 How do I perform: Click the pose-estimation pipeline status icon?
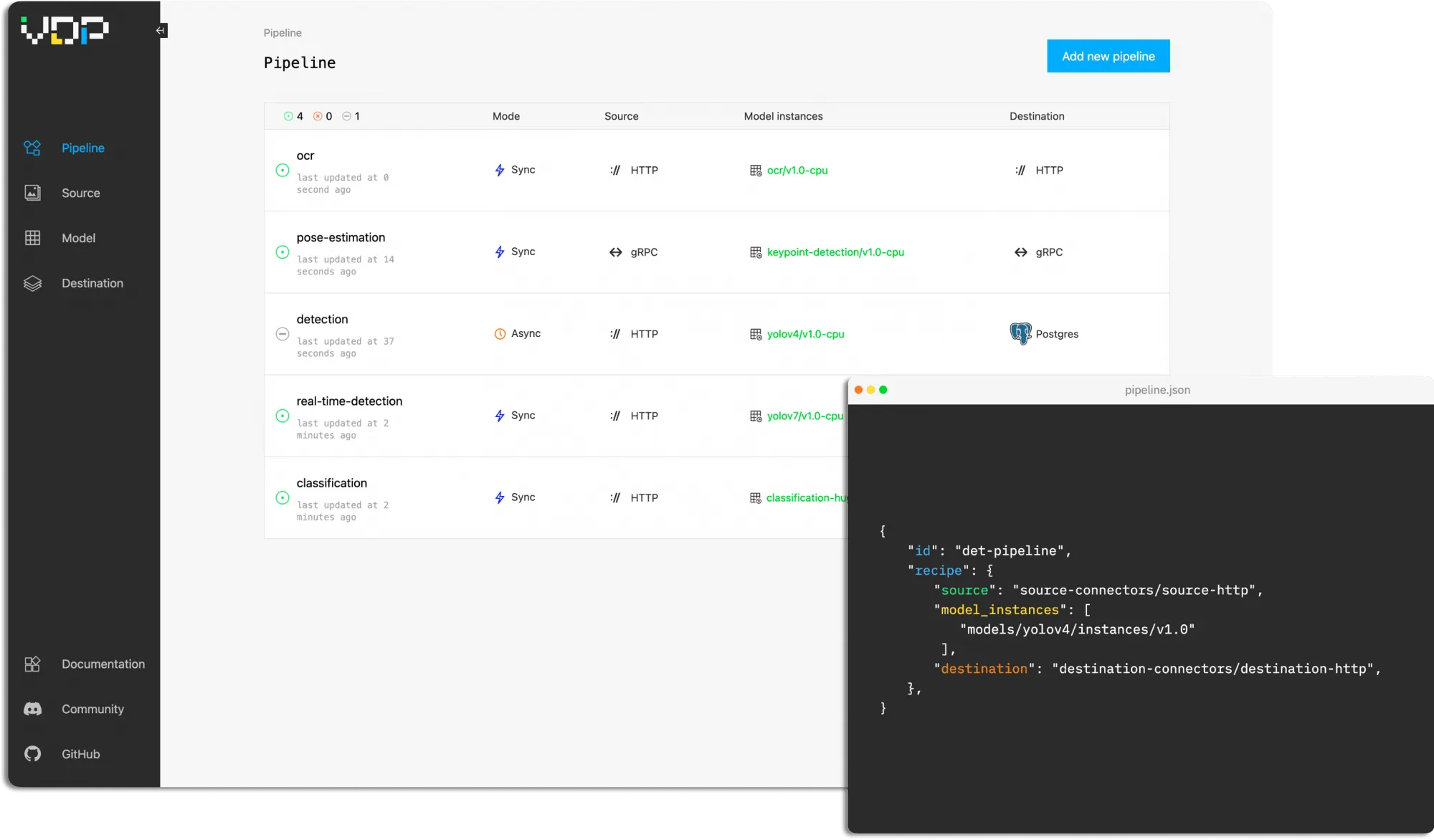tap(282, 252)
